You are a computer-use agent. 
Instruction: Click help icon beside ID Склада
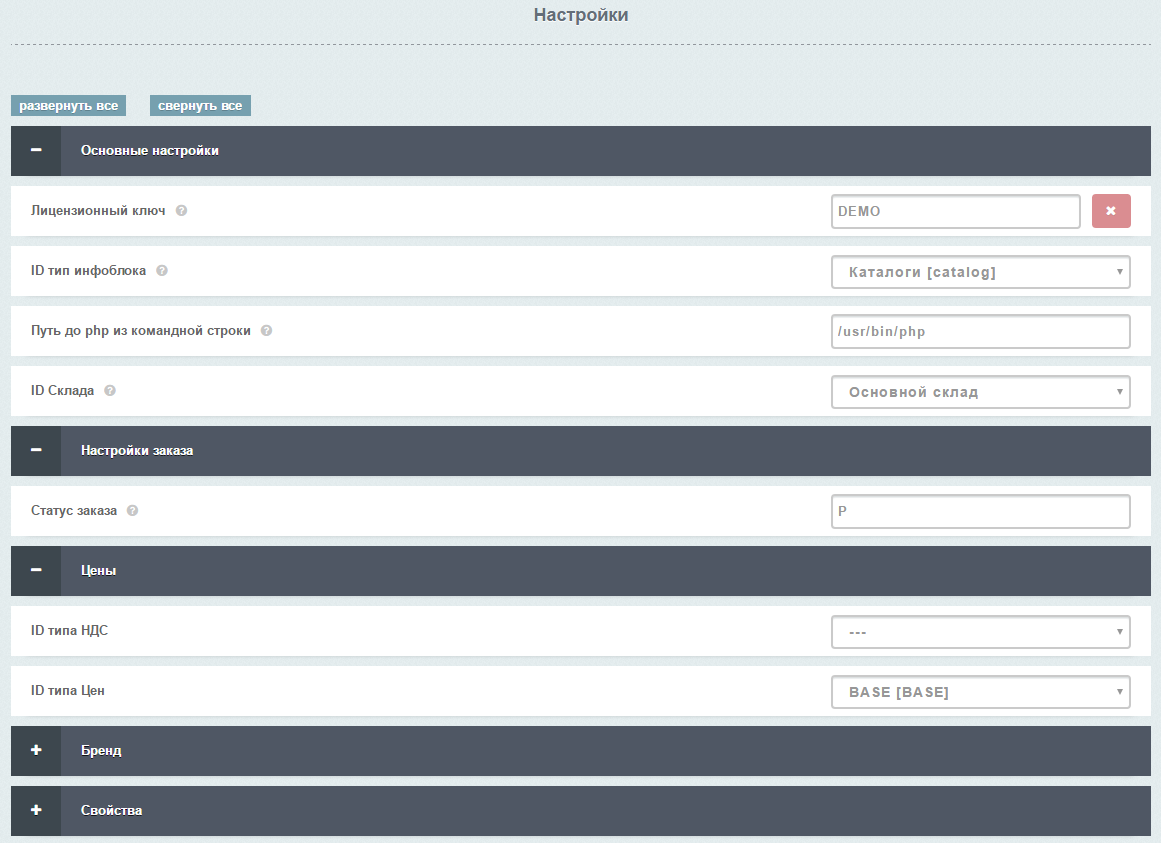point(110,391)
